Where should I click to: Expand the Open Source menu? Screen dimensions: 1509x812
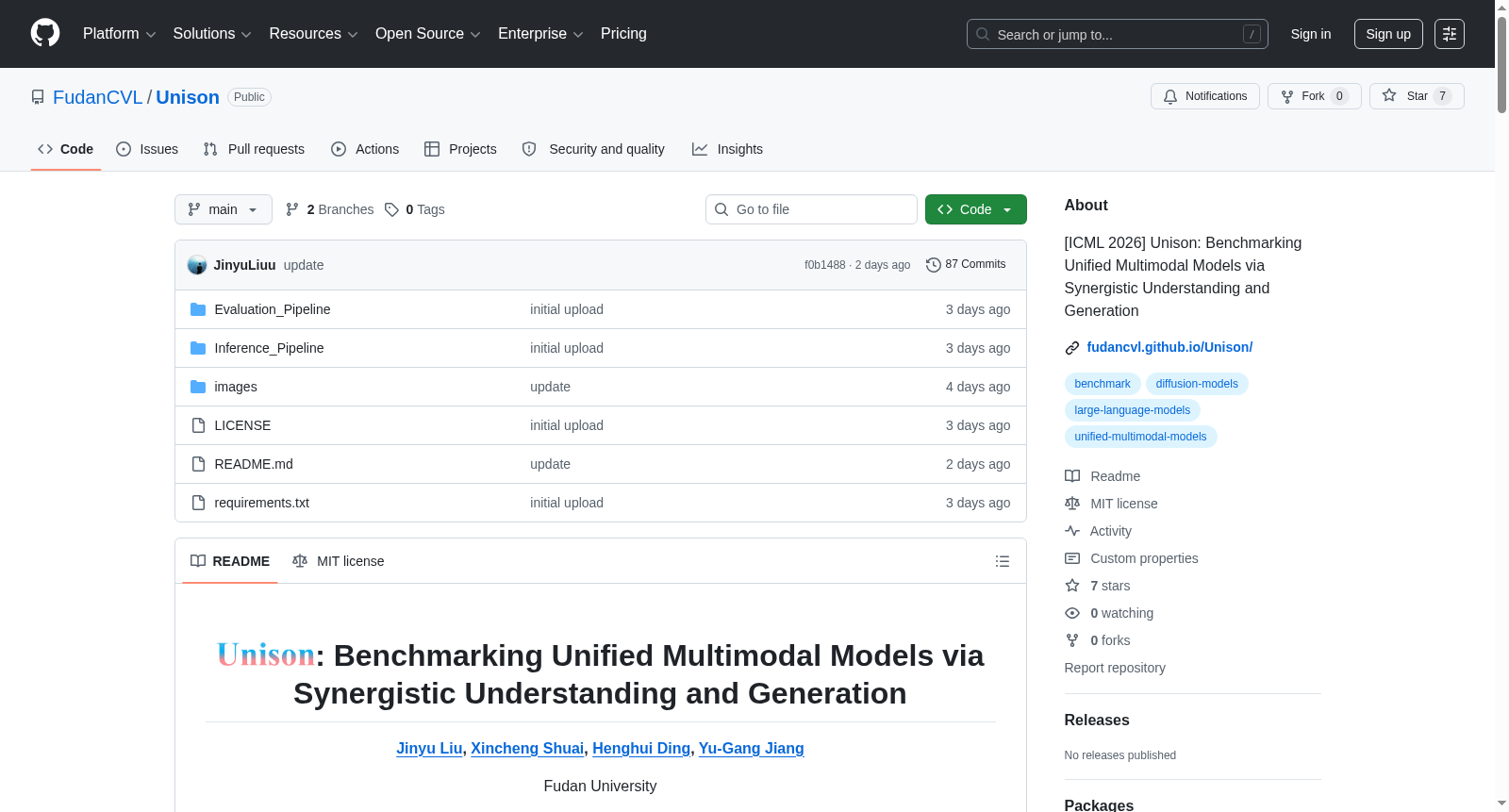click(x=428, y=34)
